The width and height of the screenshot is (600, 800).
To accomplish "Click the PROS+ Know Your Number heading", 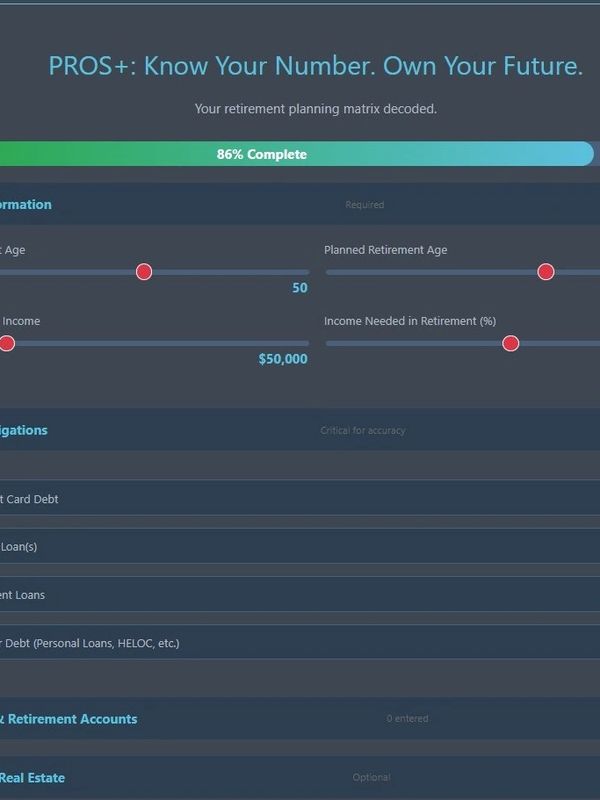I will [315, 67].
